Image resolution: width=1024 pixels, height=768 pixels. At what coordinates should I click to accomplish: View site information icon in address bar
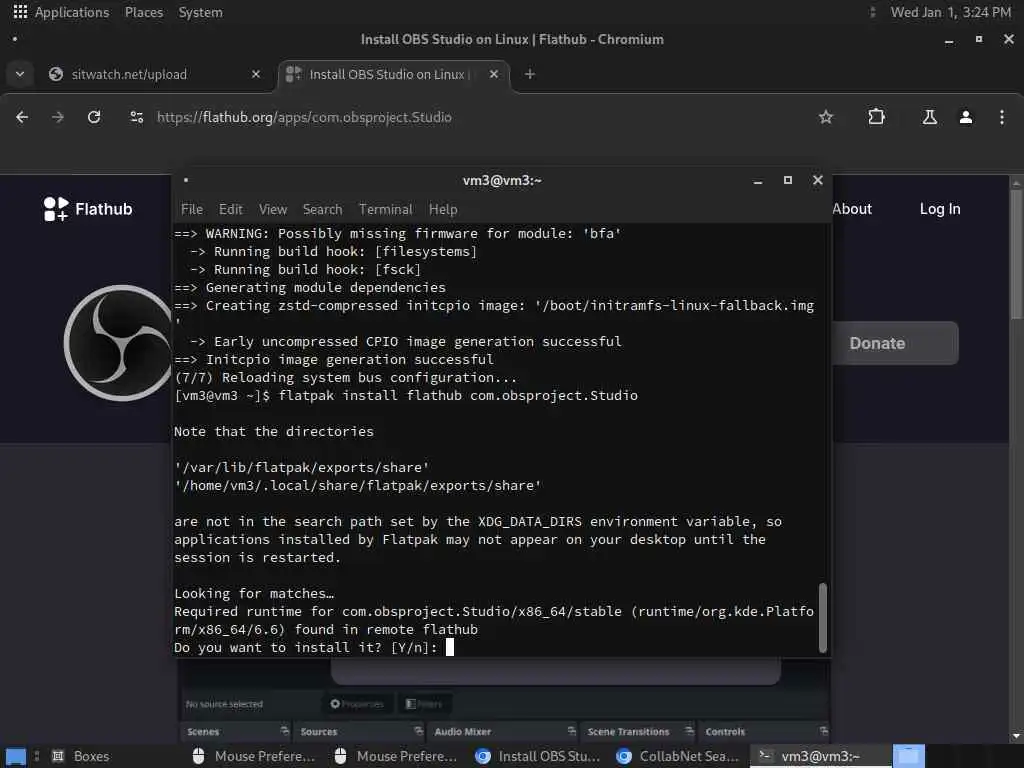(136, 117)
